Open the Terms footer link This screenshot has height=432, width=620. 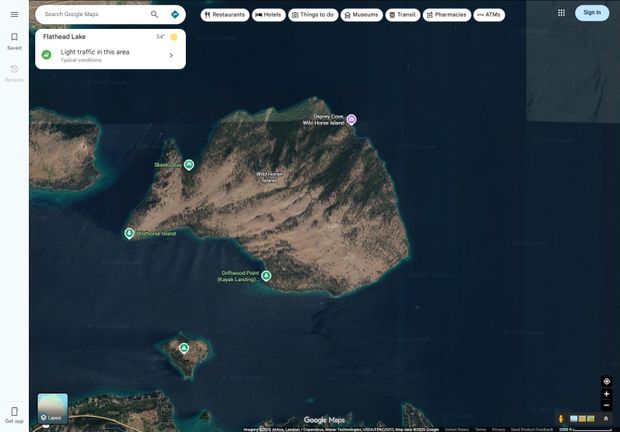(480, 429)
